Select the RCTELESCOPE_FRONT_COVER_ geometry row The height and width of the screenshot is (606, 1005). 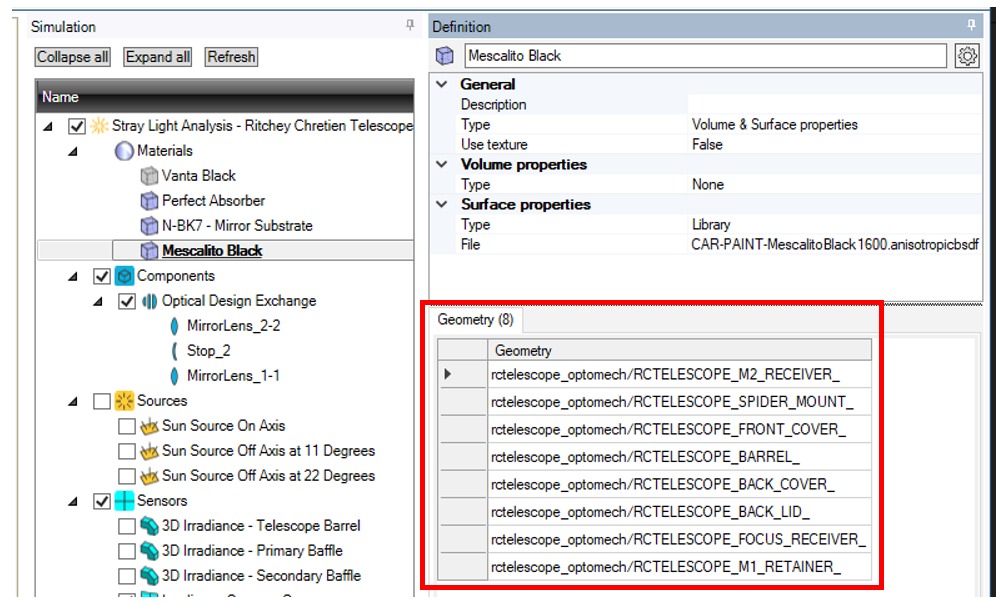pyautogui.click(x=679, y=430)
